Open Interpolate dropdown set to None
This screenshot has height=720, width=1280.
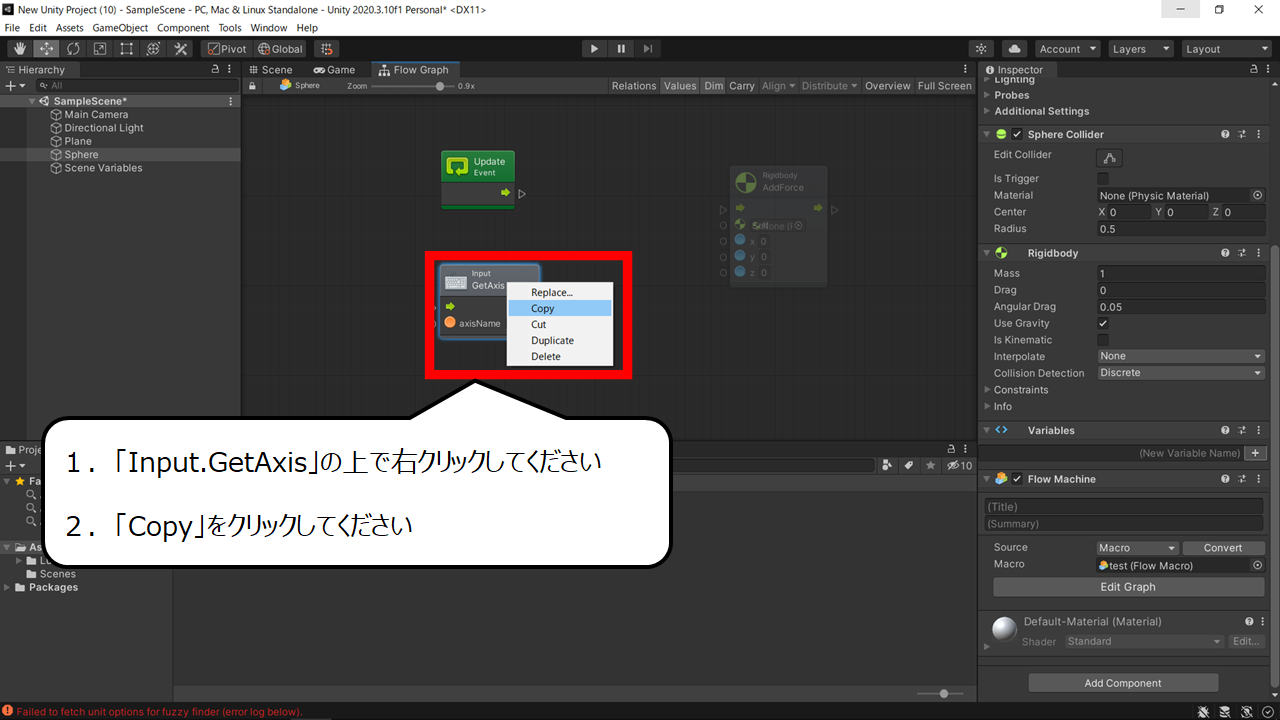[1181, 356]
